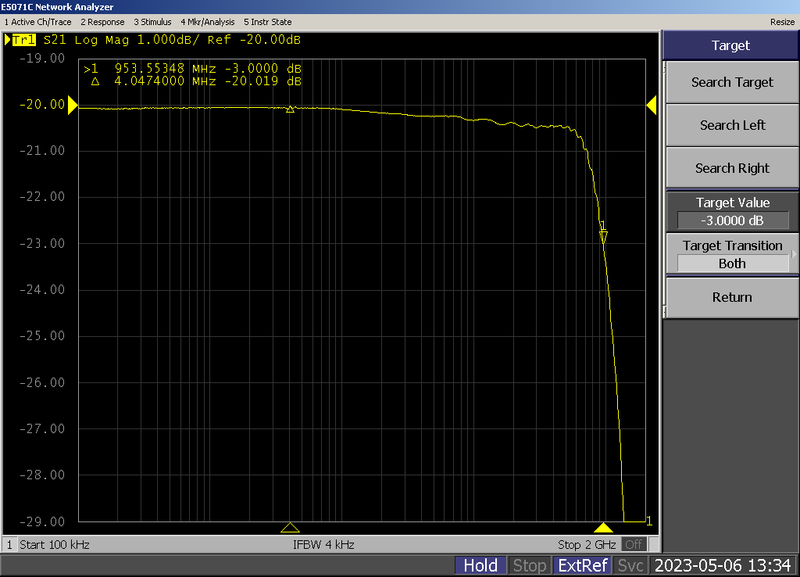Expand the Target Transition Both option
This screenshot has height=577, width=800.
pos(732,263)
